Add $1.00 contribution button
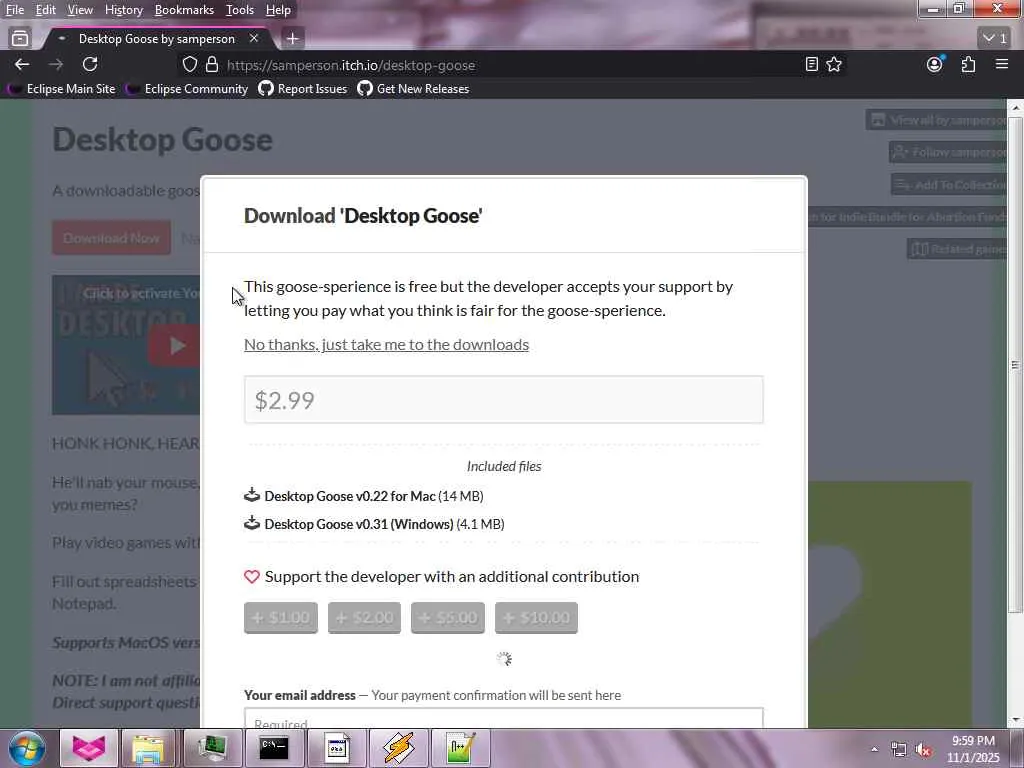Image resolution: width=1024 pixels, height=768 pixels. coord(281,618)
